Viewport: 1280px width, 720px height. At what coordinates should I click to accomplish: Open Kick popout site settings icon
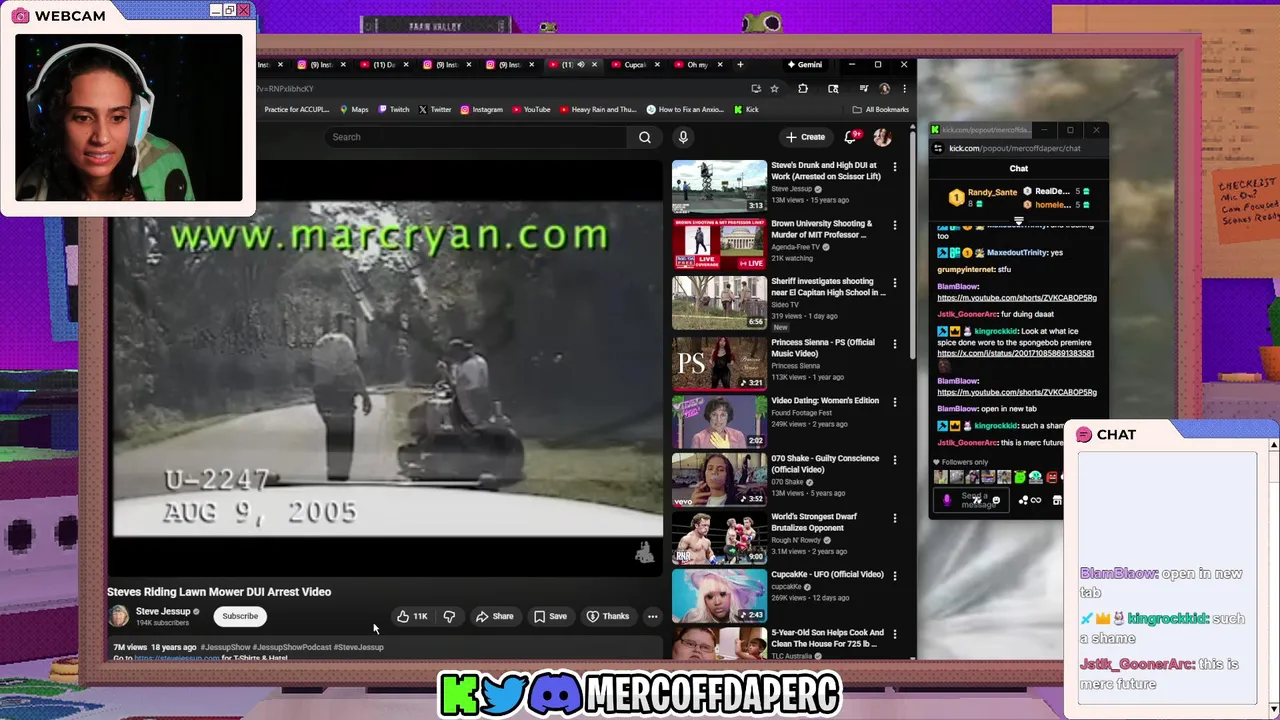pyautogui.click(x=937, y=148)
